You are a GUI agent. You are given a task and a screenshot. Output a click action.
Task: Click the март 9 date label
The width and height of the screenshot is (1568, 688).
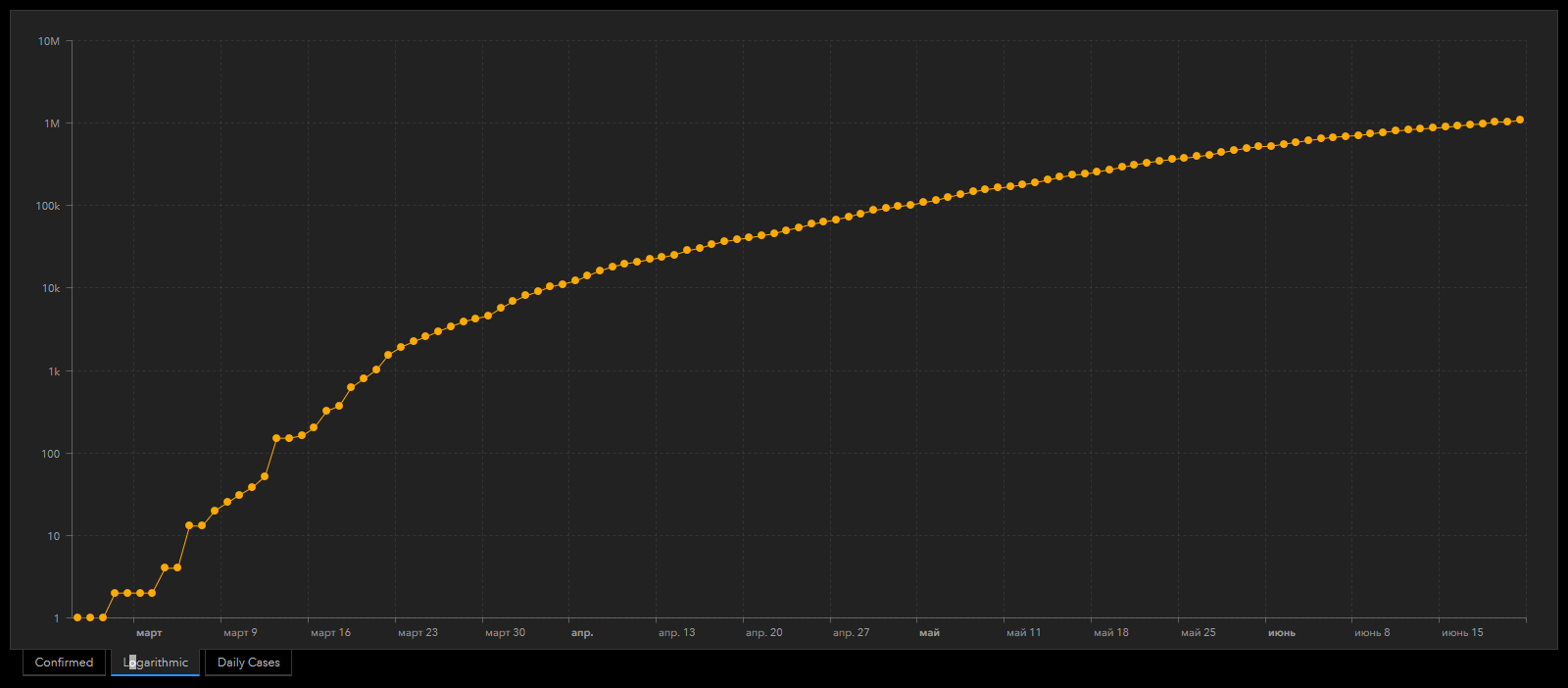pyautogui.click(x=240, y=633)
